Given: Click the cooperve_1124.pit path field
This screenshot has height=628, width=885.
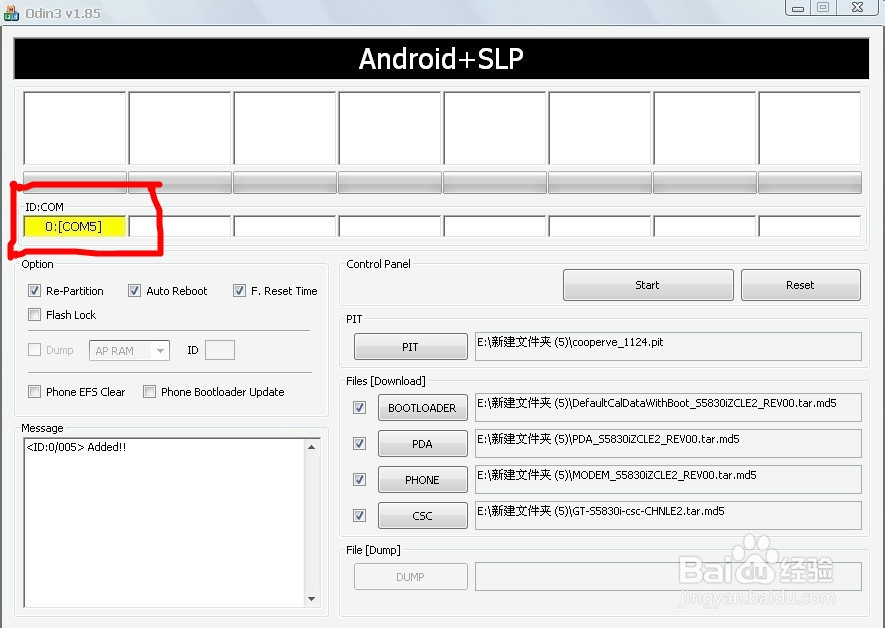Looking at the screenshot, I should pos(668,346).
